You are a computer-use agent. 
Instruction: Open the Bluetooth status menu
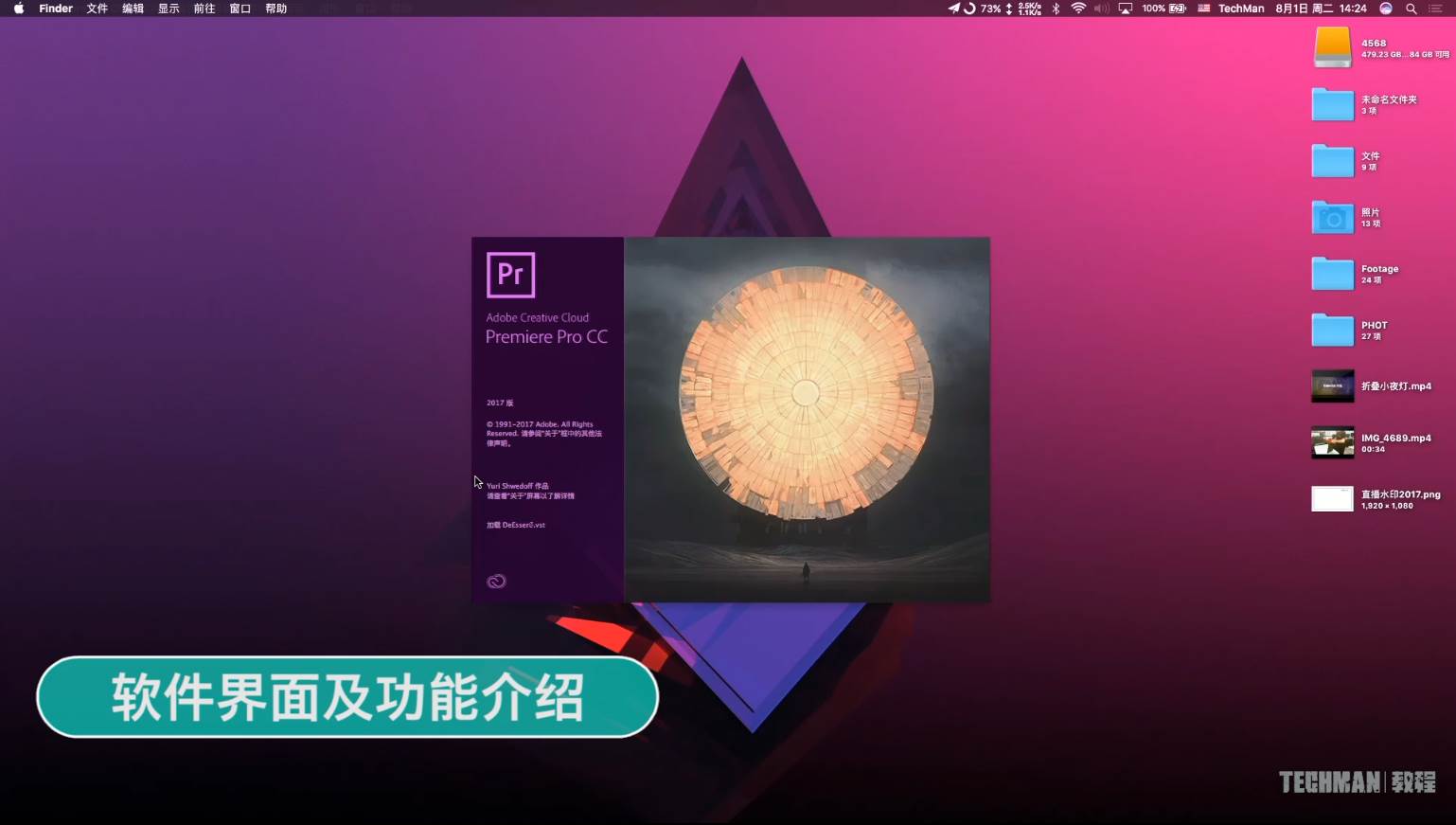click(1056, 9)
